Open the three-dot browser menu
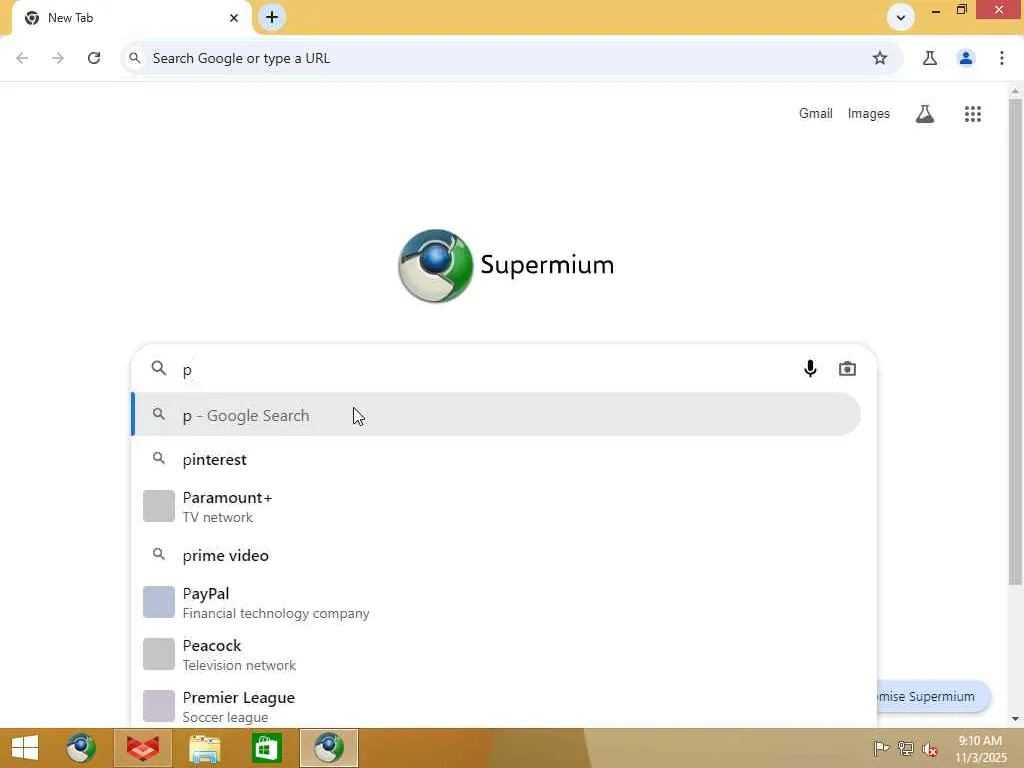 click(x=1002, y=58)
